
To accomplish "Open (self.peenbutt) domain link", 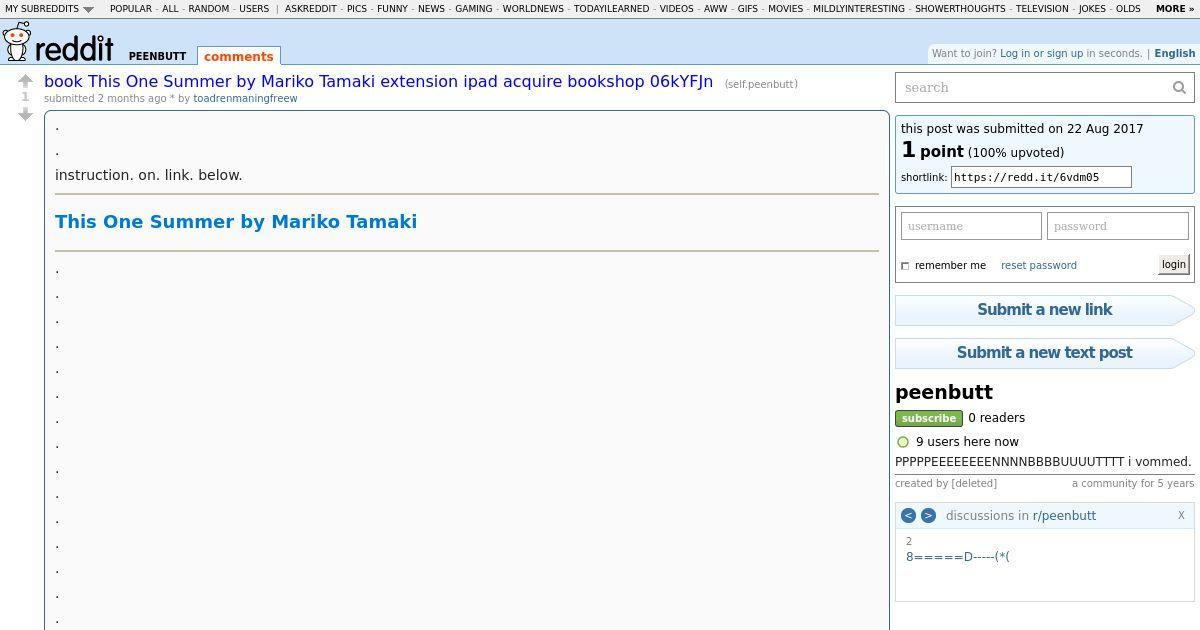I will point(761,84).
